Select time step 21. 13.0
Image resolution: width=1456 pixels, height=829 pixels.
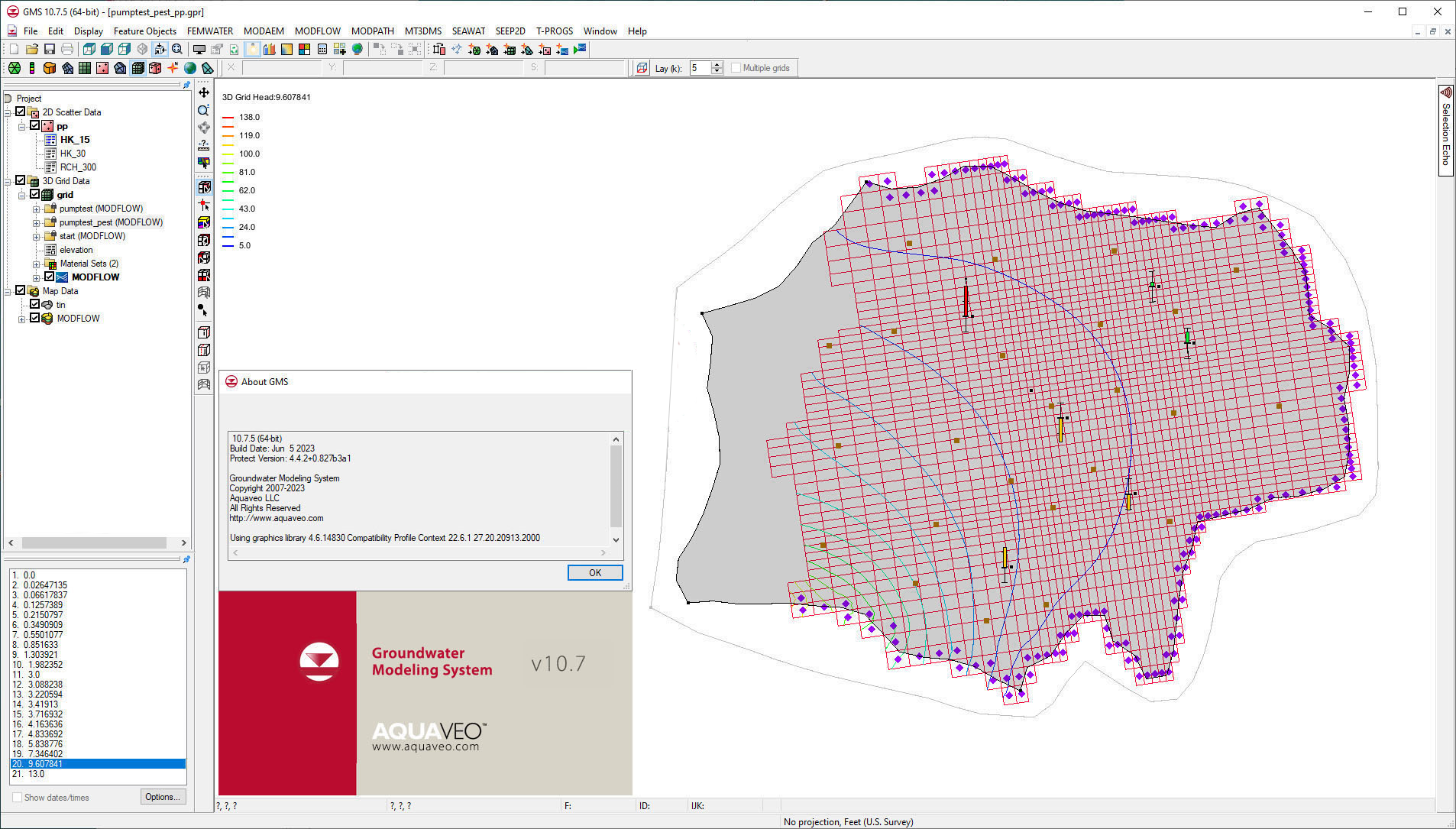click(x=97, y=774)
